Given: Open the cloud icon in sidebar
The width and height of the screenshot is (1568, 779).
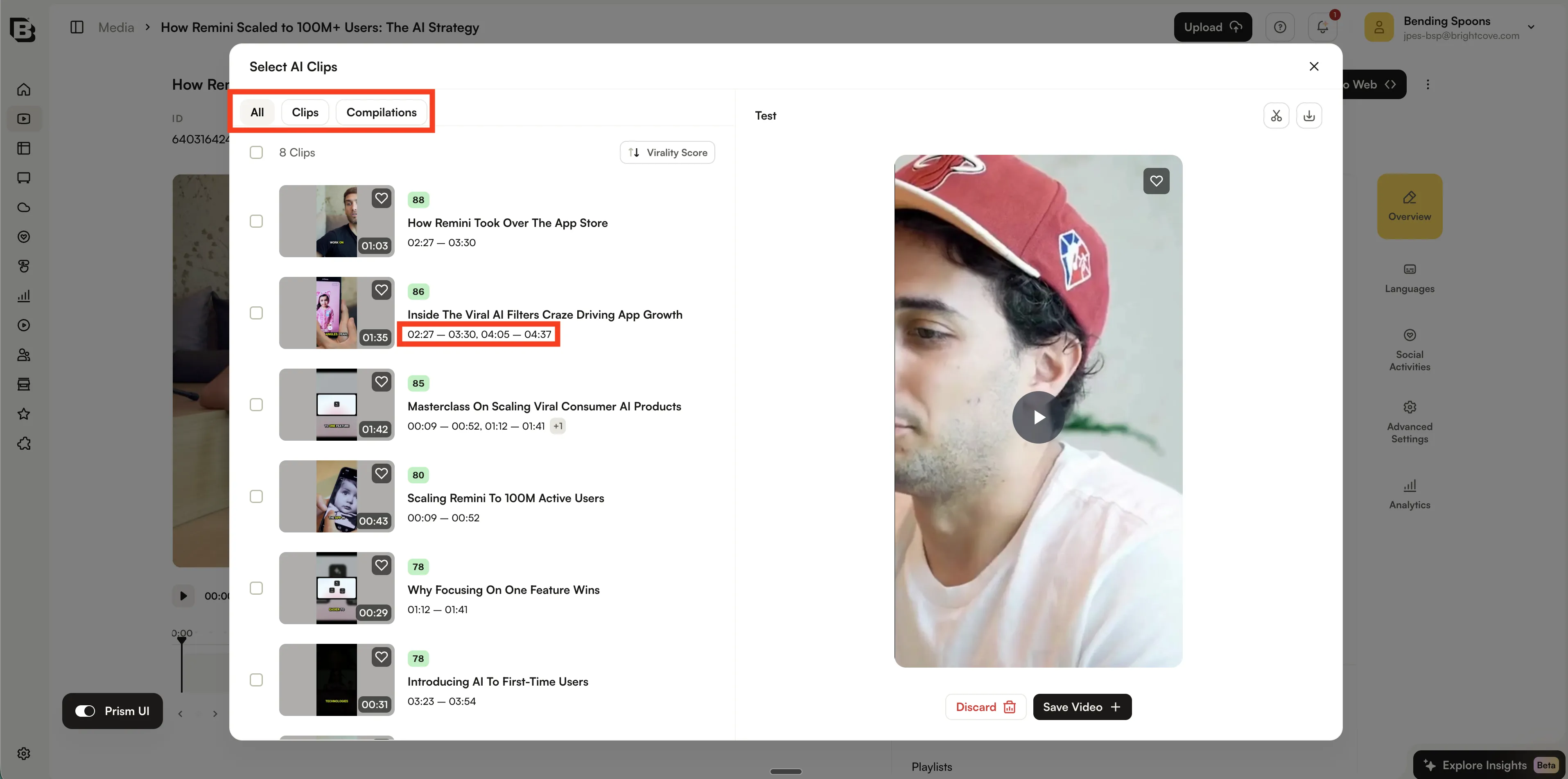Looking at the screenshot, I should [x=24, y=208].
